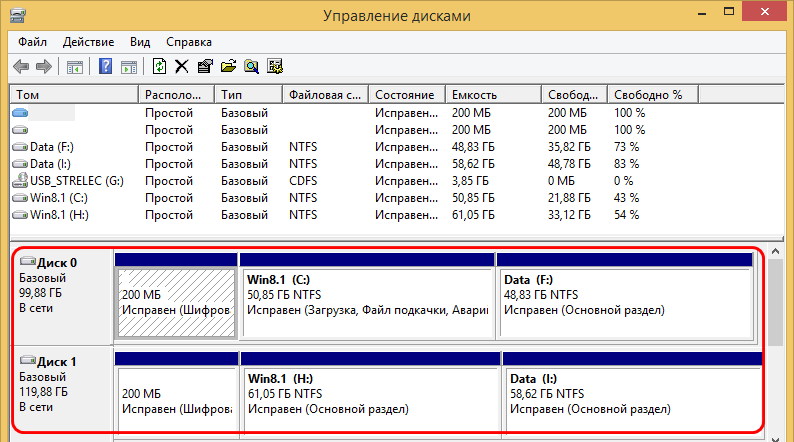
Task: Click the Диск 1 drive icon
Action: [x=27, y=360]
